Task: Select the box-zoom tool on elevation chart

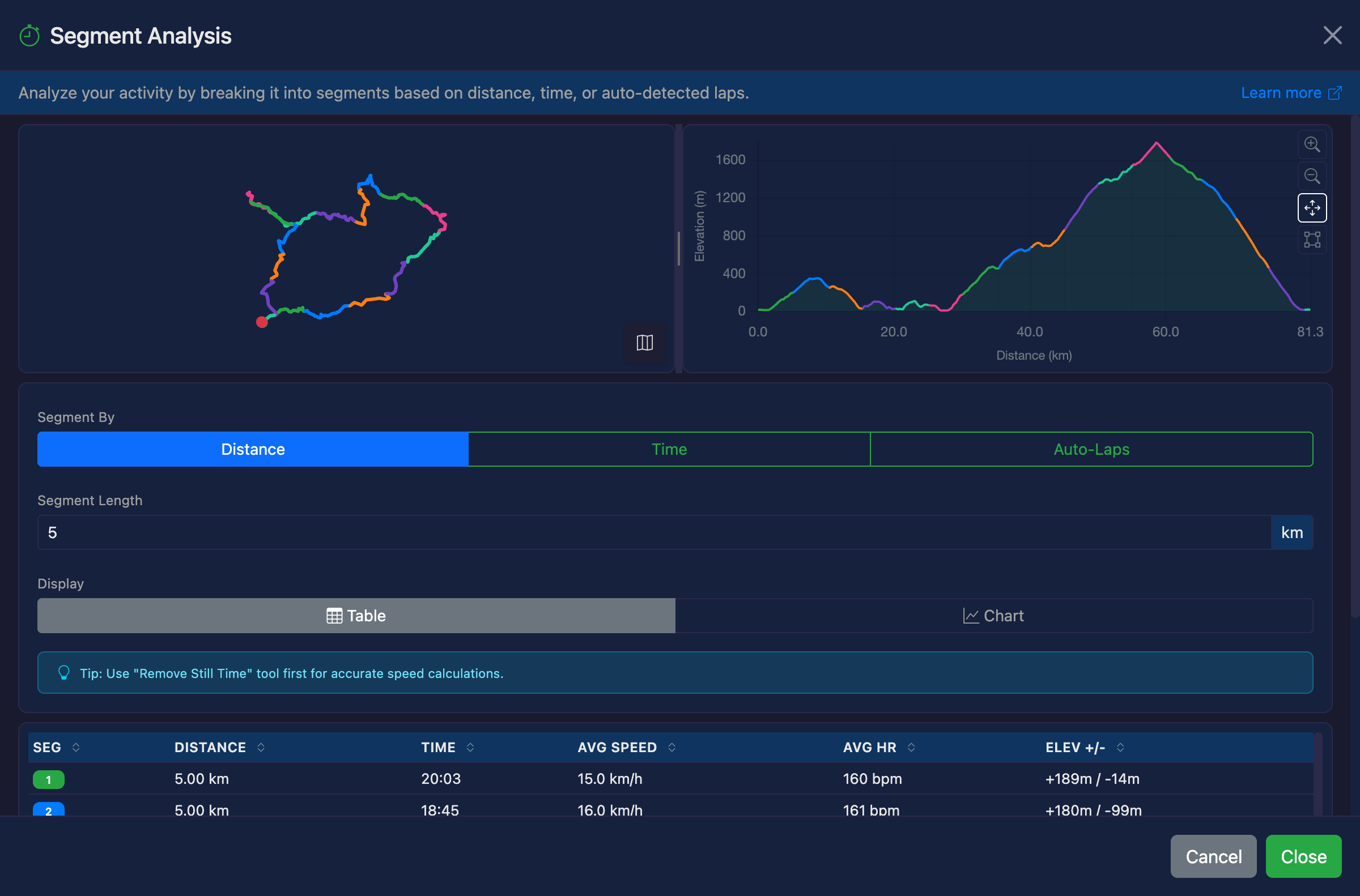Action: pyautogui.click(x=1311, y=240)
